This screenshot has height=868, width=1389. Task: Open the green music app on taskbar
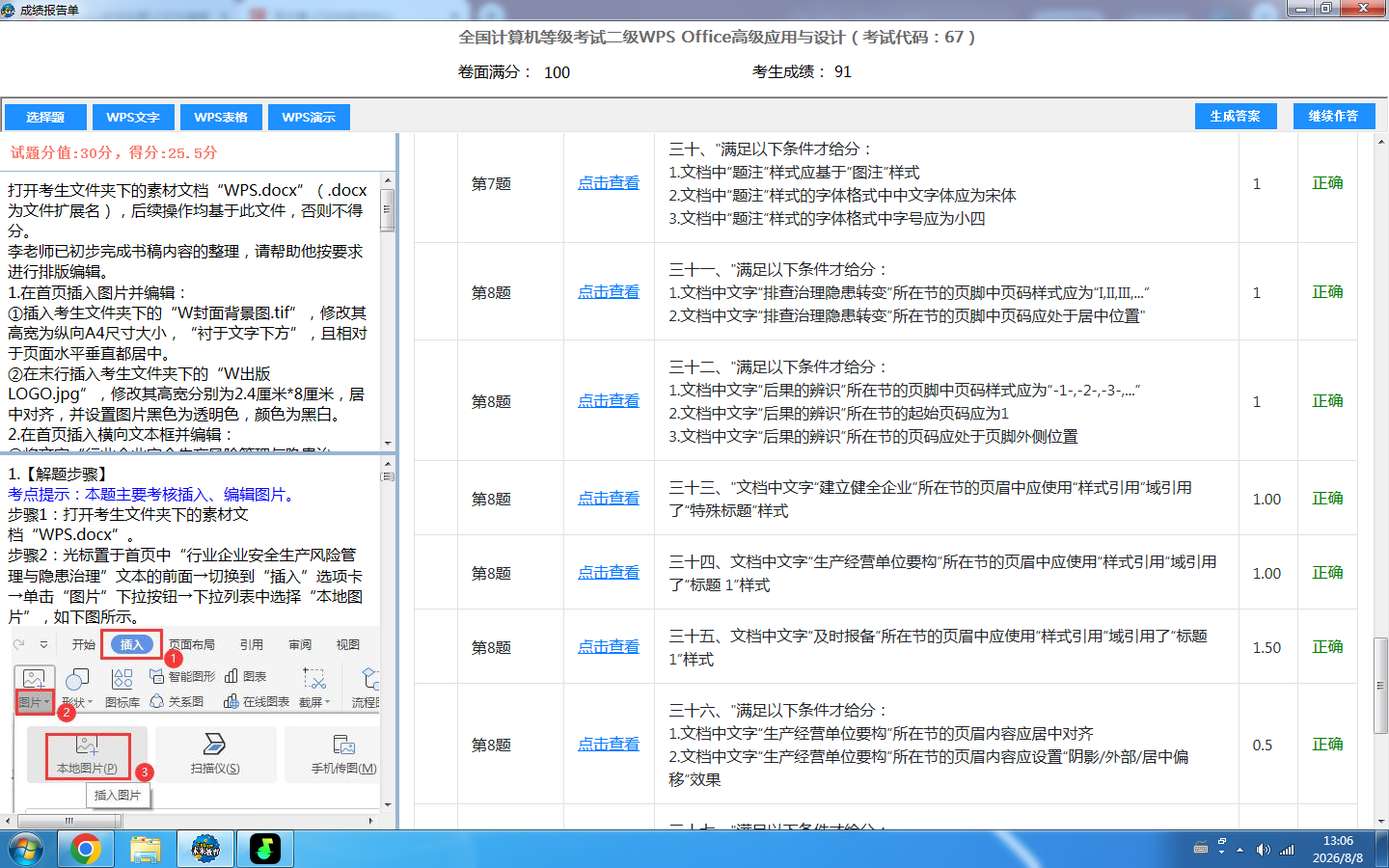265,849
